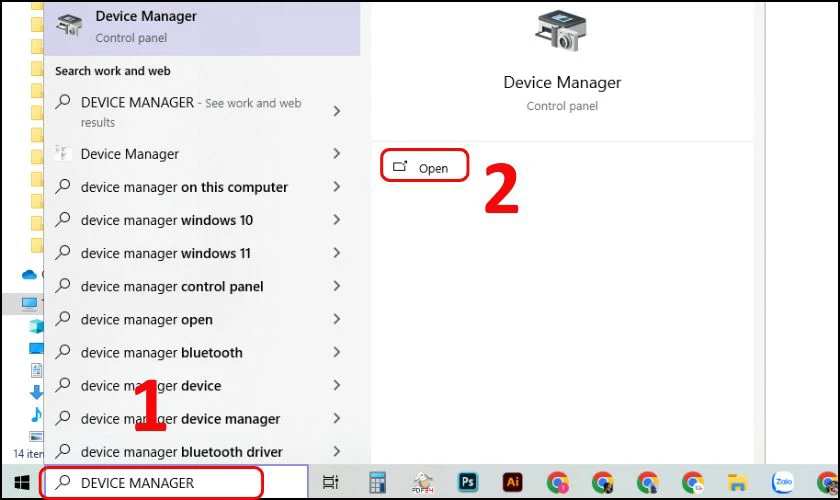840x500 pixels.
Task: Click the large Device Manager preview icon
Action: (561, 34)
